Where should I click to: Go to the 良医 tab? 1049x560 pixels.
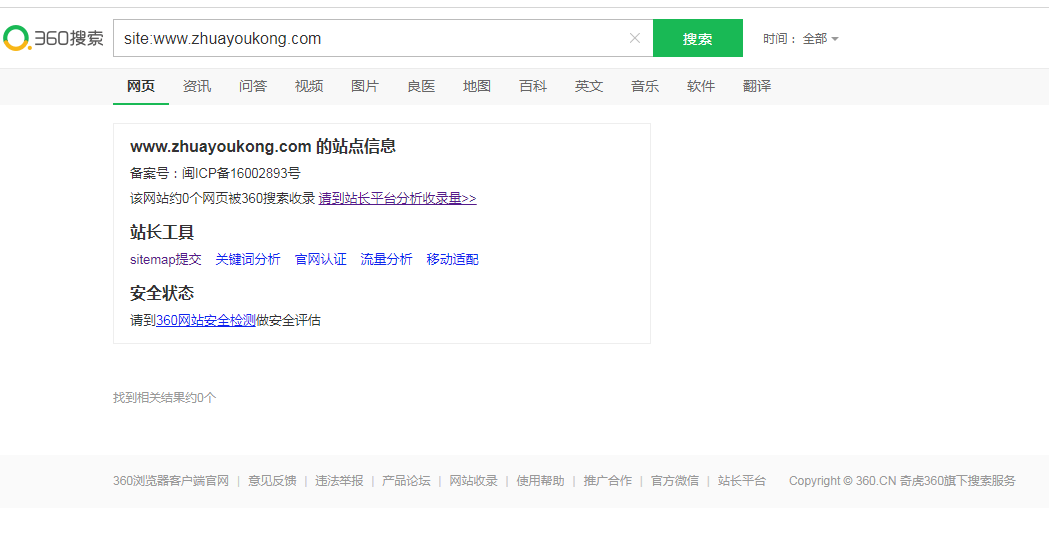[x=421, y=86]
